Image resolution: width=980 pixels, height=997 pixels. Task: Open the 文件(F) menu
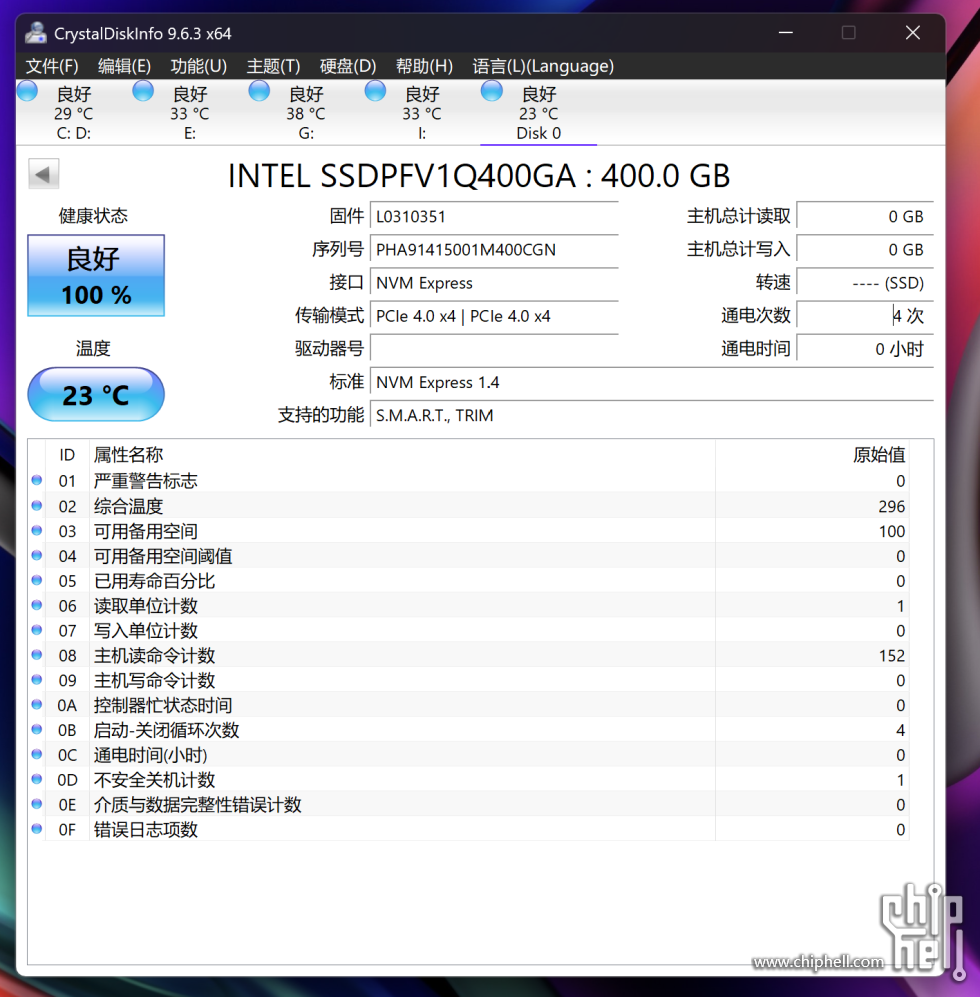click(x=52, y=66)
